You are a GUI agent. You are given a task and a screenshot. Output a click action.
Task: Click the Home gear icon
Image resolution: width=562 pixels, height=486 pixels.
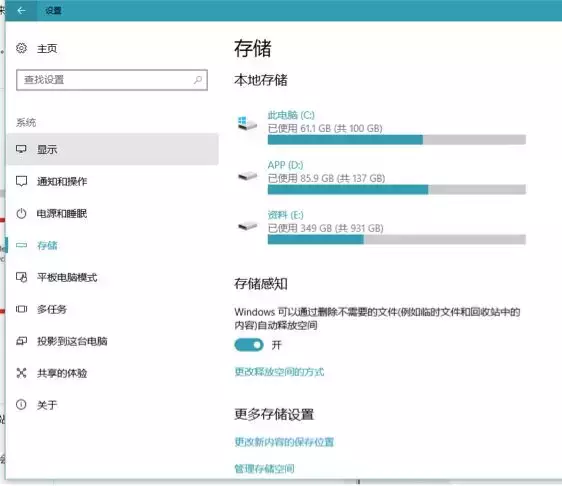(22, 48)
